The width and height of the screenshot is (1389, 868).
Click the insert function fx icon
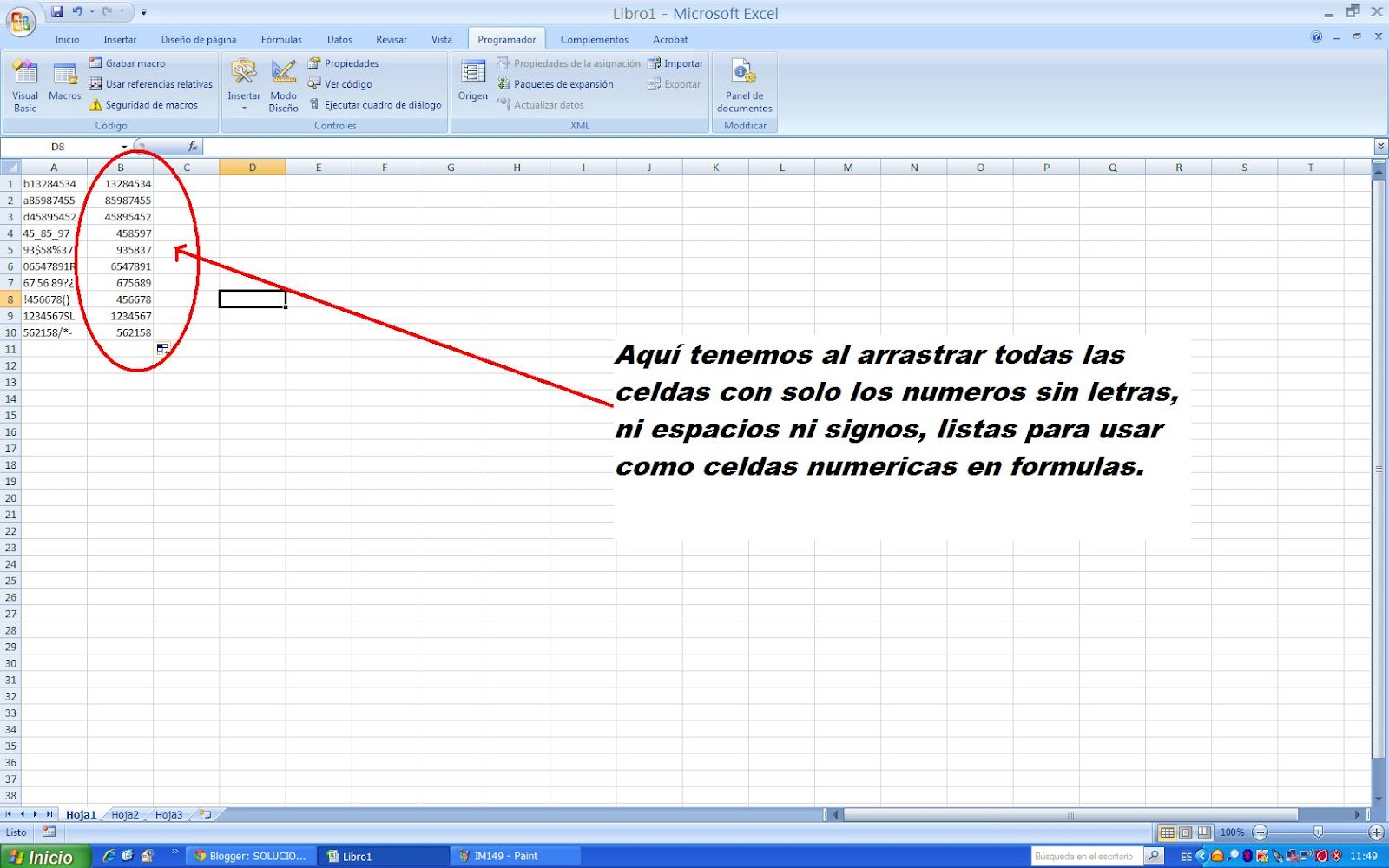193,147
